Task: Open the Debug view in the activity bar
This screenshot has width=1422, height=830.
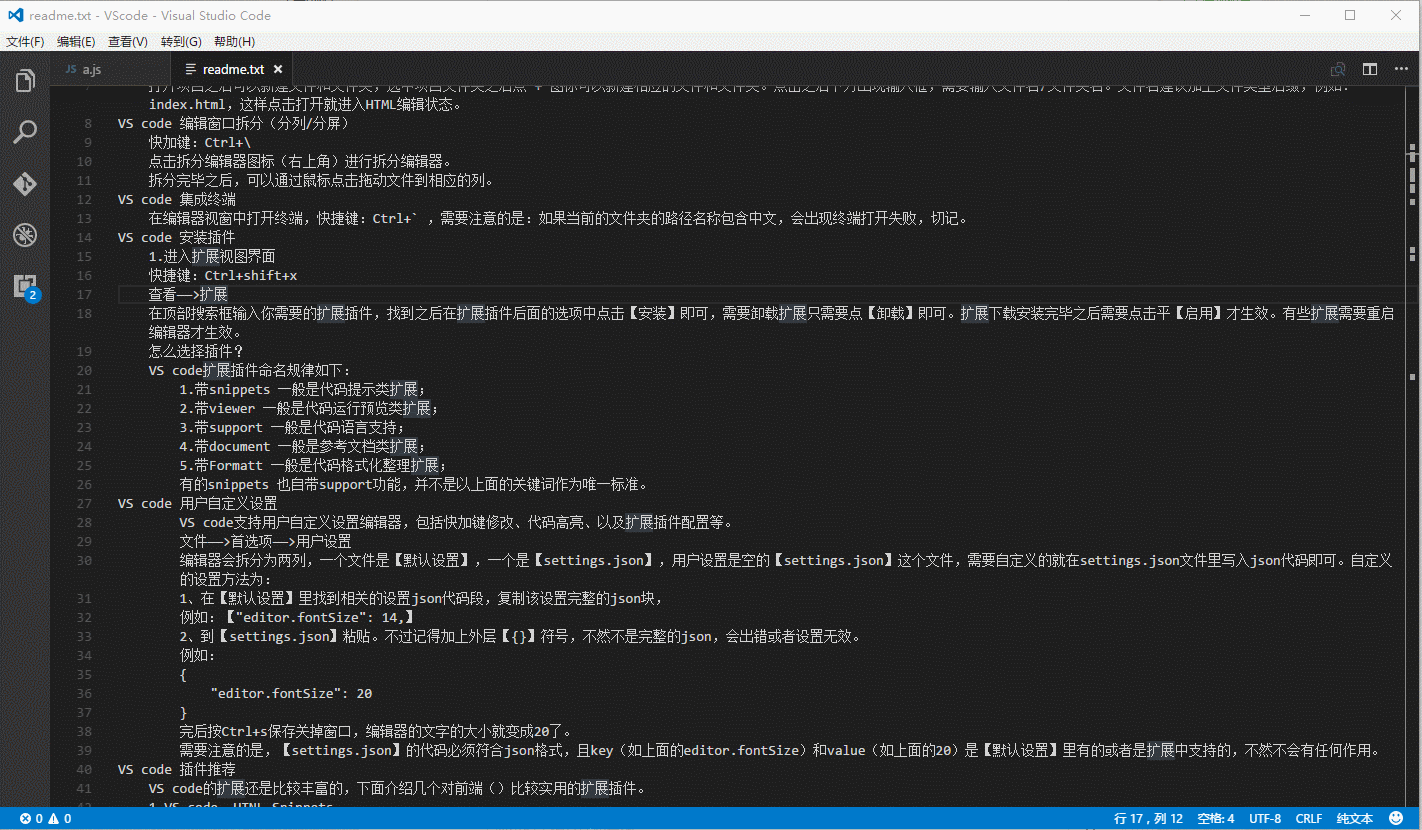Action: [25, 236]
